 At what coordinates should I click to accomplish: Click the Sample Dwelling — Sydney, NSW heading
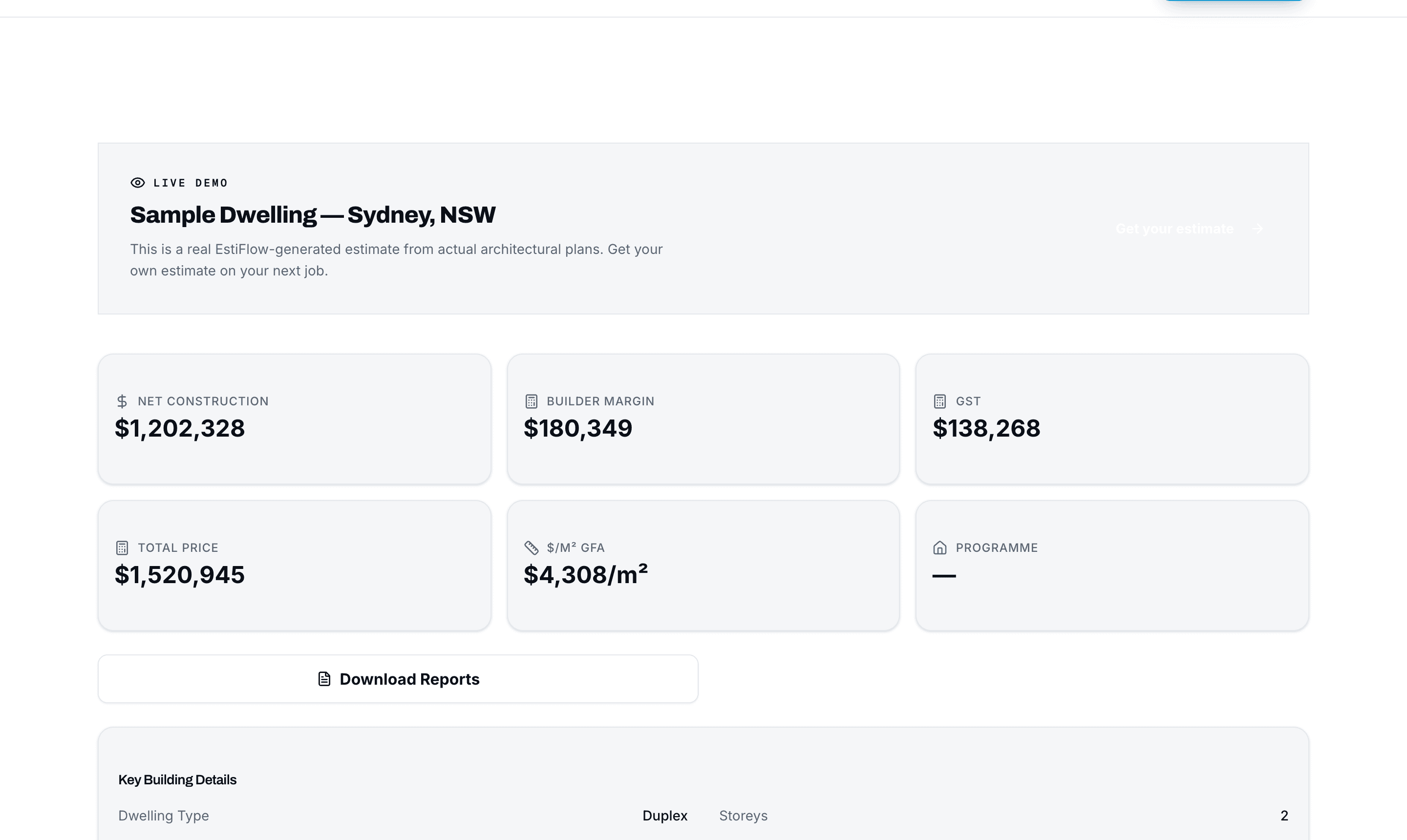[x=313, y=215]
